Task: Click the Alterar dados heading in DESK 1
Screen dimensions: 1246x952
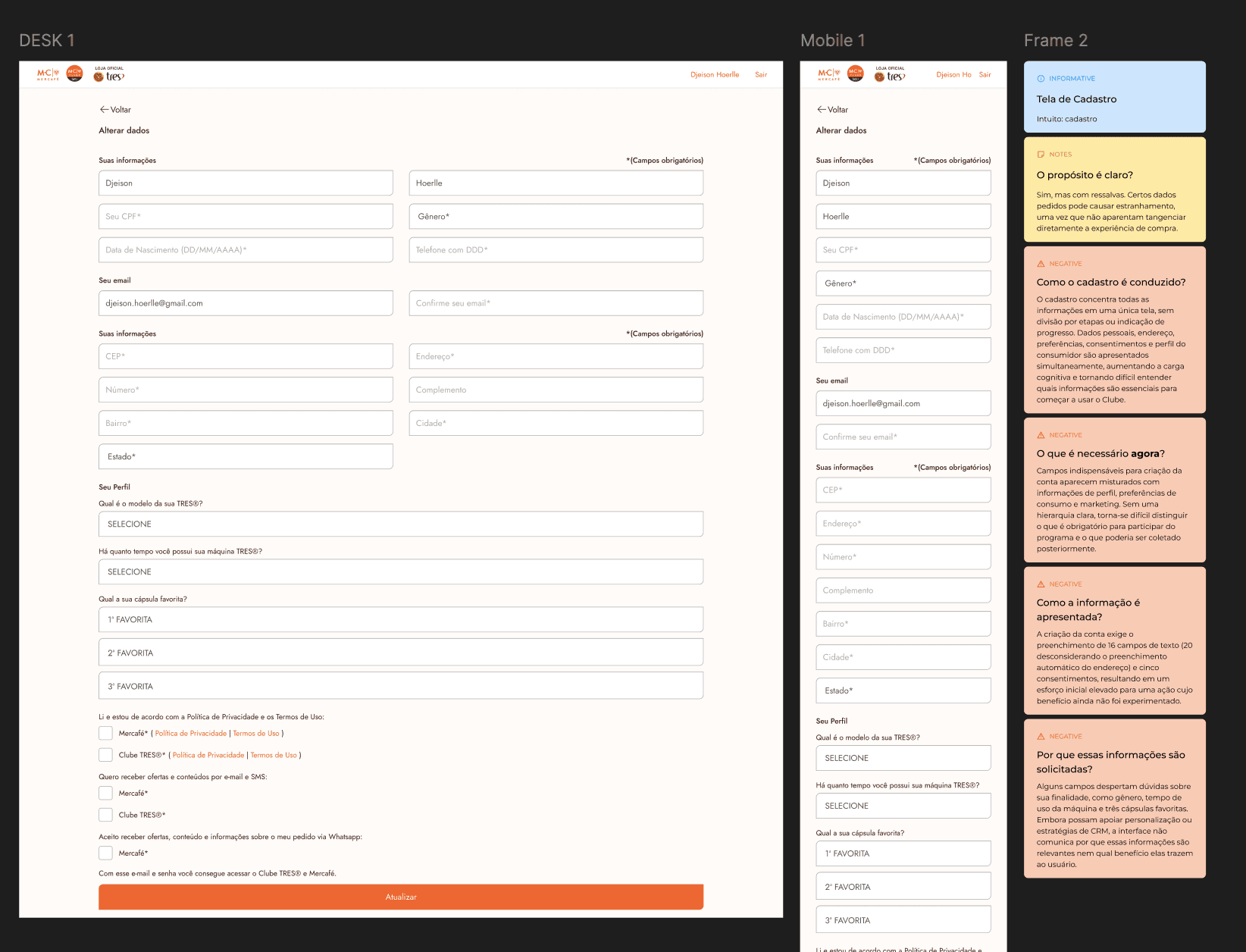Action: 124,130
